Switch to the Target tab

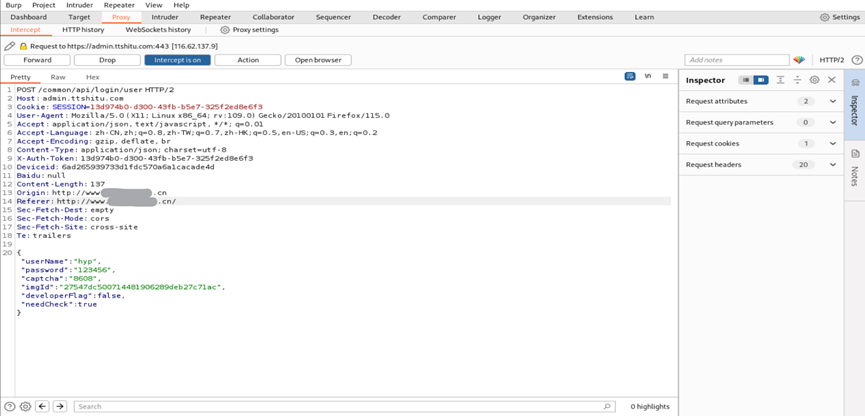pos(79,17)
